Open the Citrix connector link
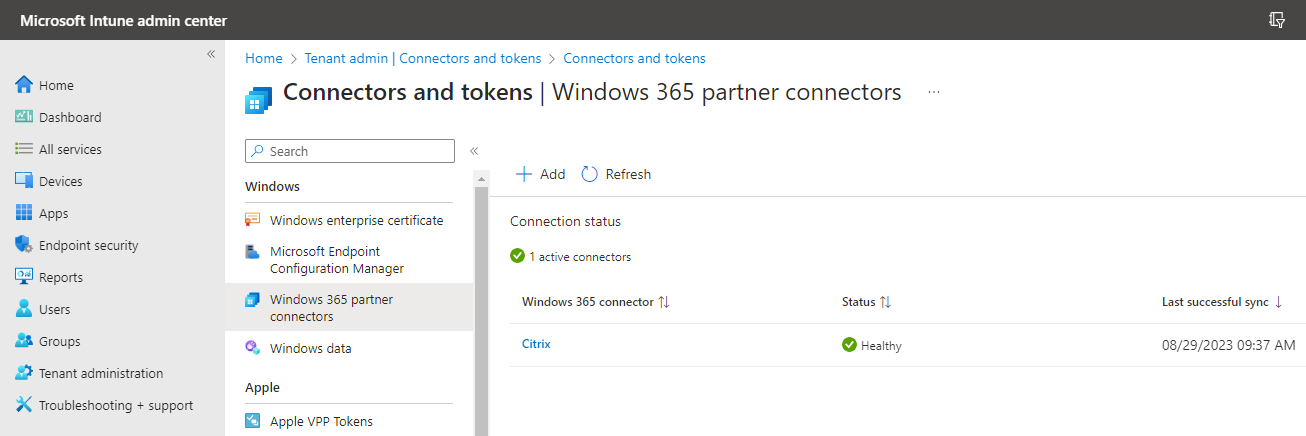Screen dimensions: 1306x436 coord(536,344)
